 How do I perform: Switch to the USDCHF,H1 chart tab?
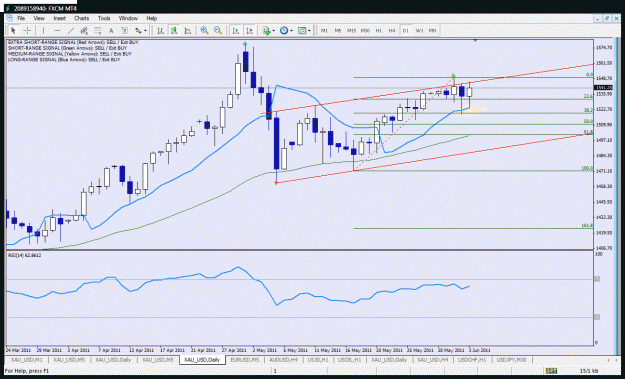click(x=472, y=360)
